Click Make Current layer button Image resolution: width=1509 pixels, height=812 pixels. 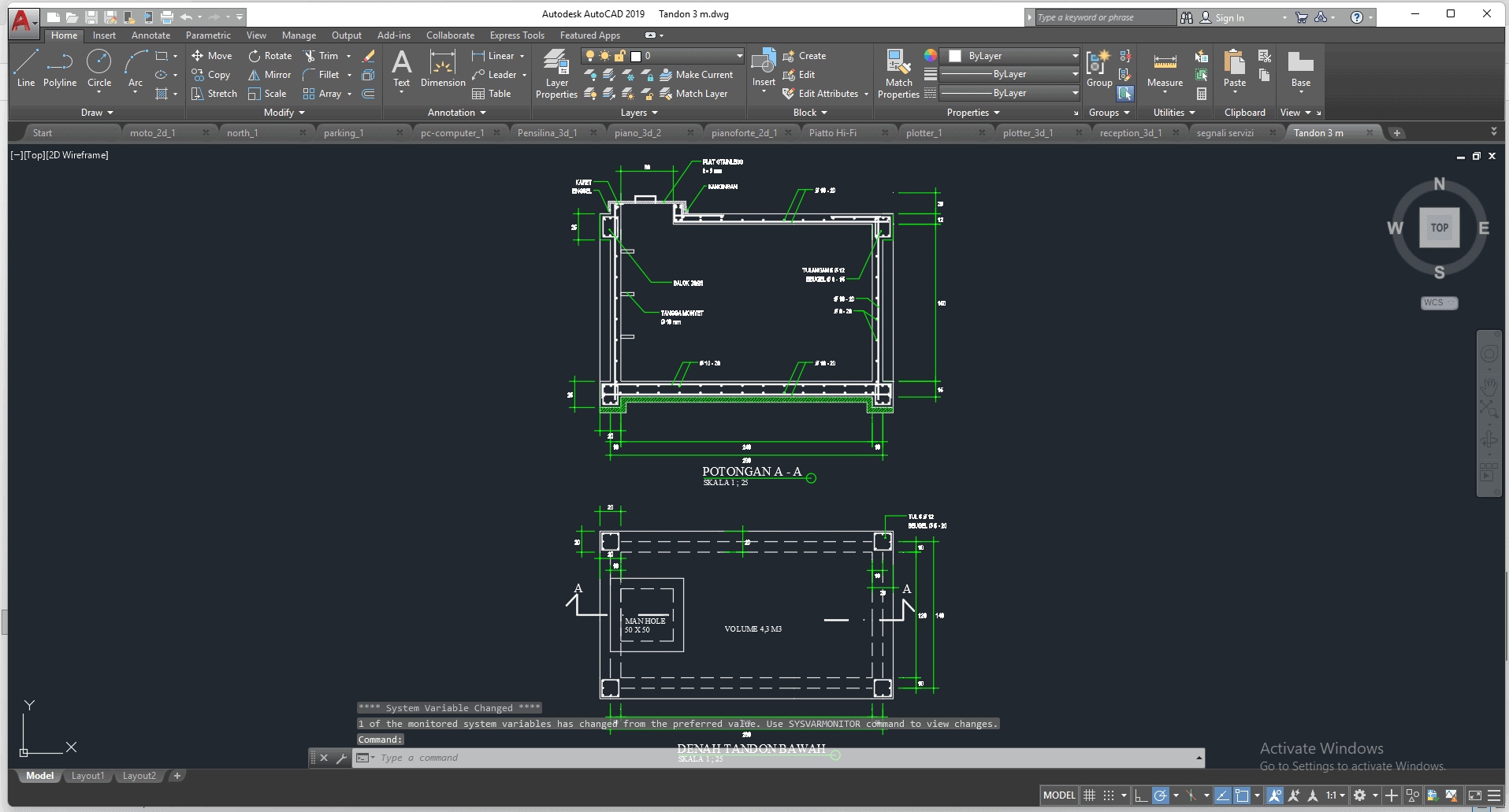click(697, 75)
